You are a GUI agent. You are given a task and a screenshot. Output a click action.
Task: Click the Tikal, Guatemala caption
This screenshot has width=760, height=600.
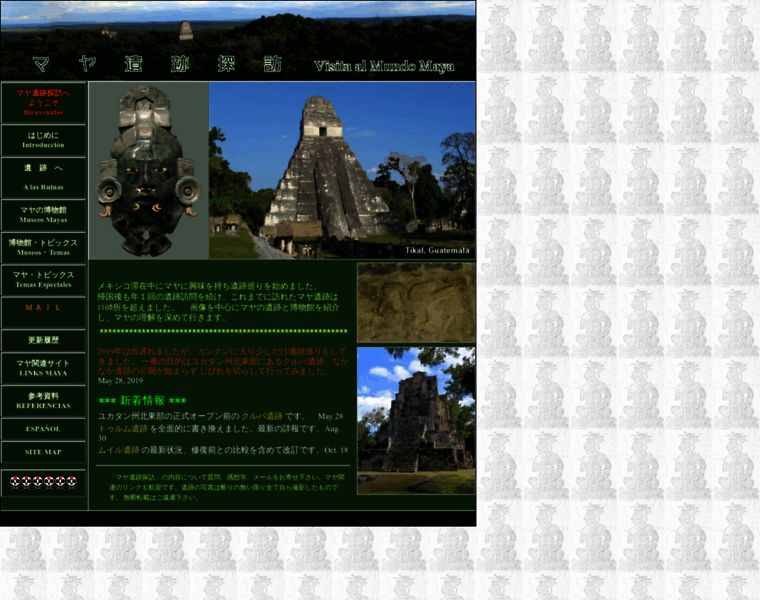(437, 250)
